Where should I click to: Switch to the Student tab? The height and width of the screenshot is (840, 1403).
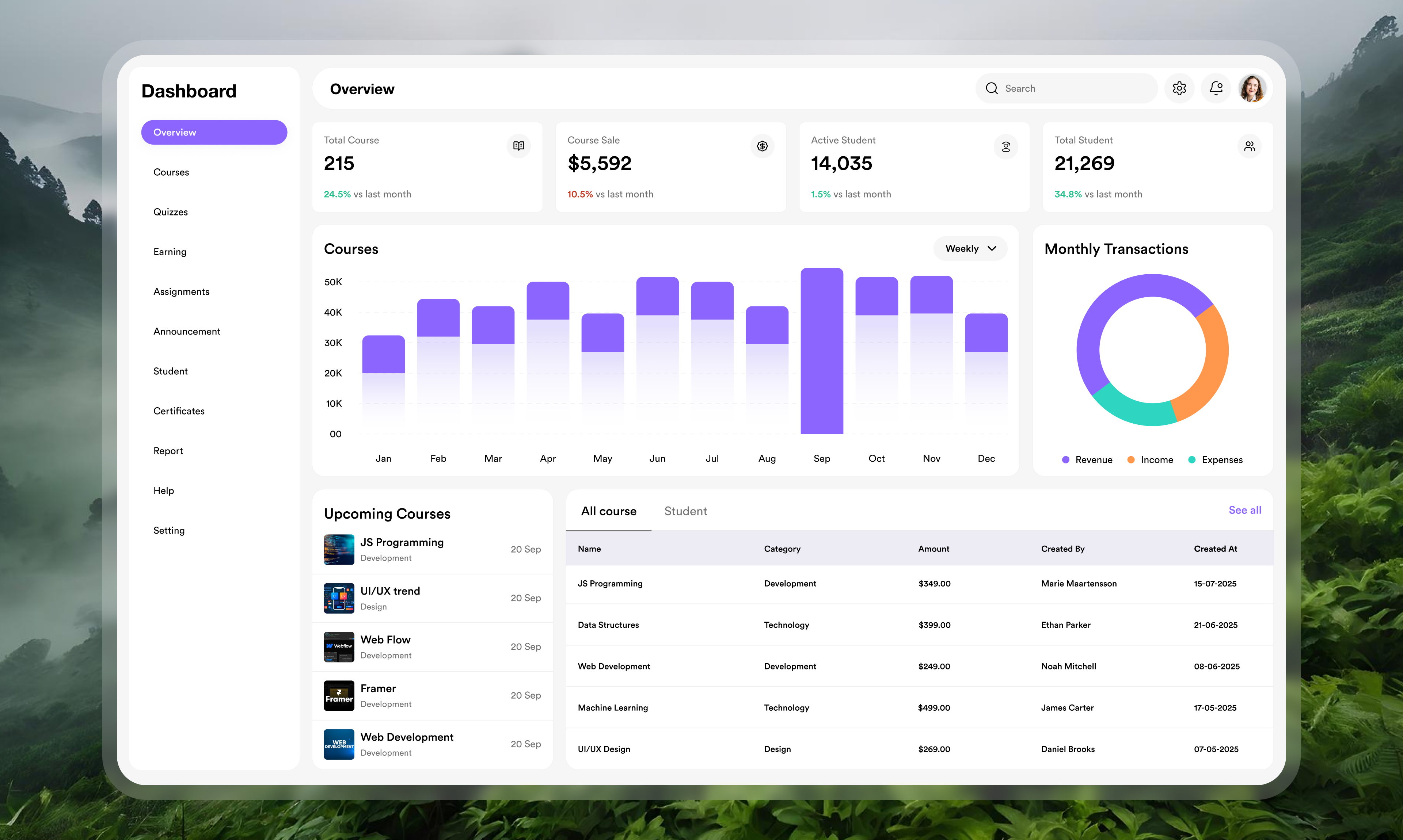(x=686, y=511)
